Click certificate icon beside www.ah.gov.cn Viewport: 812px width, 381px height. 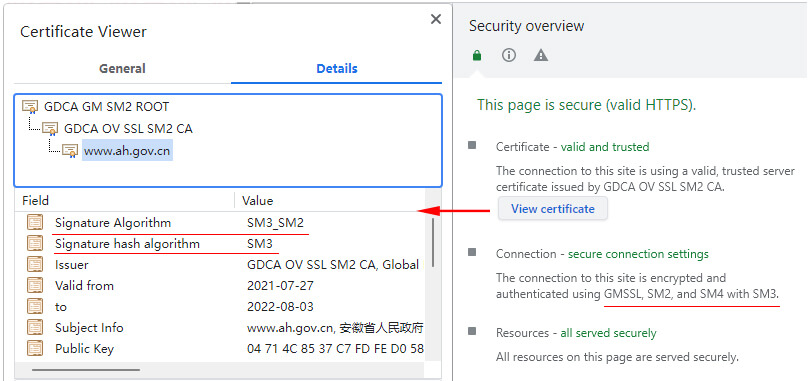[70, 150]
